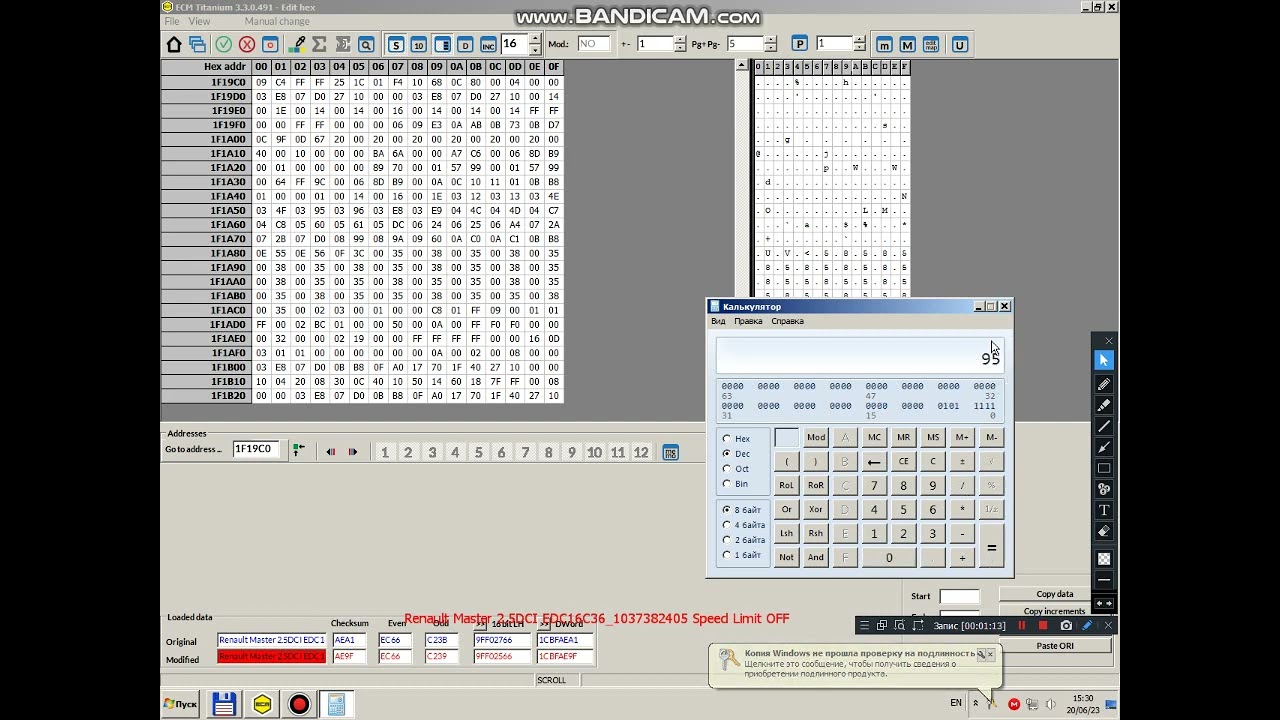Click the Calculator icon on the taskbar
This screenshot has height=720, width=1280.
pos(336,704)
